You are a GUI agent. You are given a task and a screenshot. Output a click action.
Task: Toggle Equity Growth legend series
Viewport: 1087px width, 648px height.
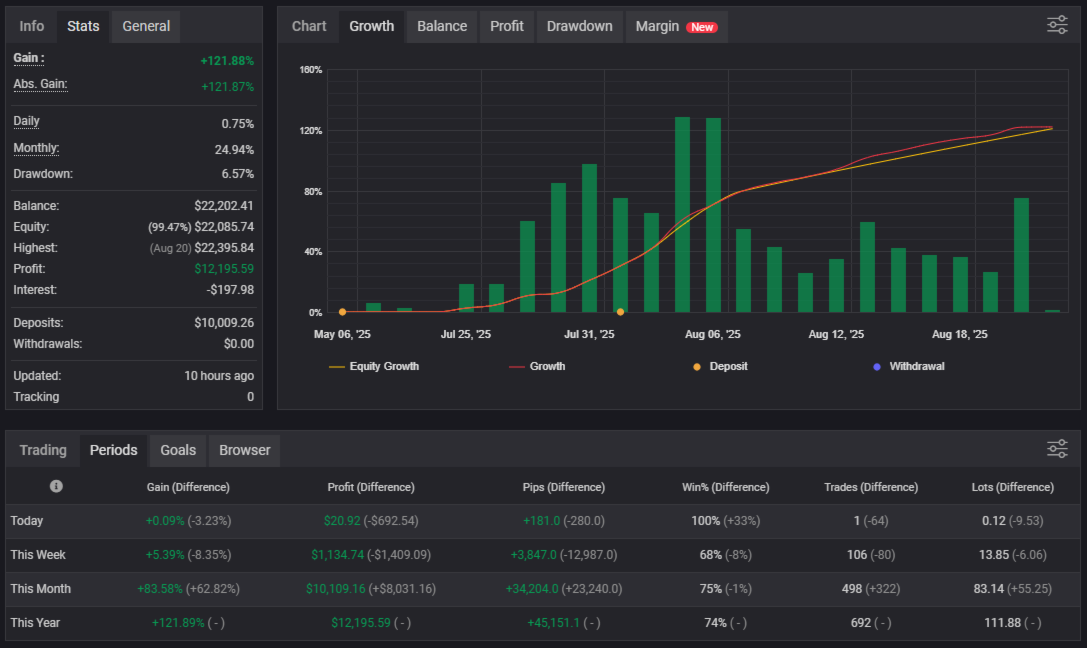[374, 366]
